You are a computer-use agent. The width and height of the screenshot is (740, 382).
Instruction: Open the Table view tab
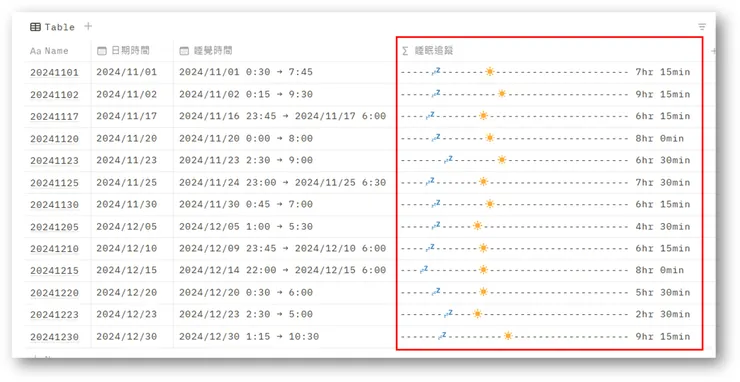click(52, 27)
